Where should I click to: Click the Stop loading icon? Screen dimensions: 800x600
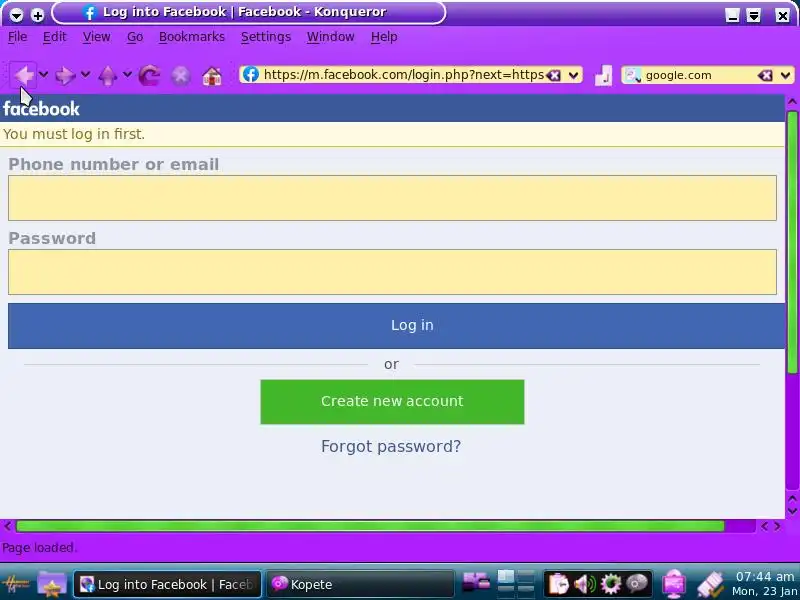[x=181, y=76]
